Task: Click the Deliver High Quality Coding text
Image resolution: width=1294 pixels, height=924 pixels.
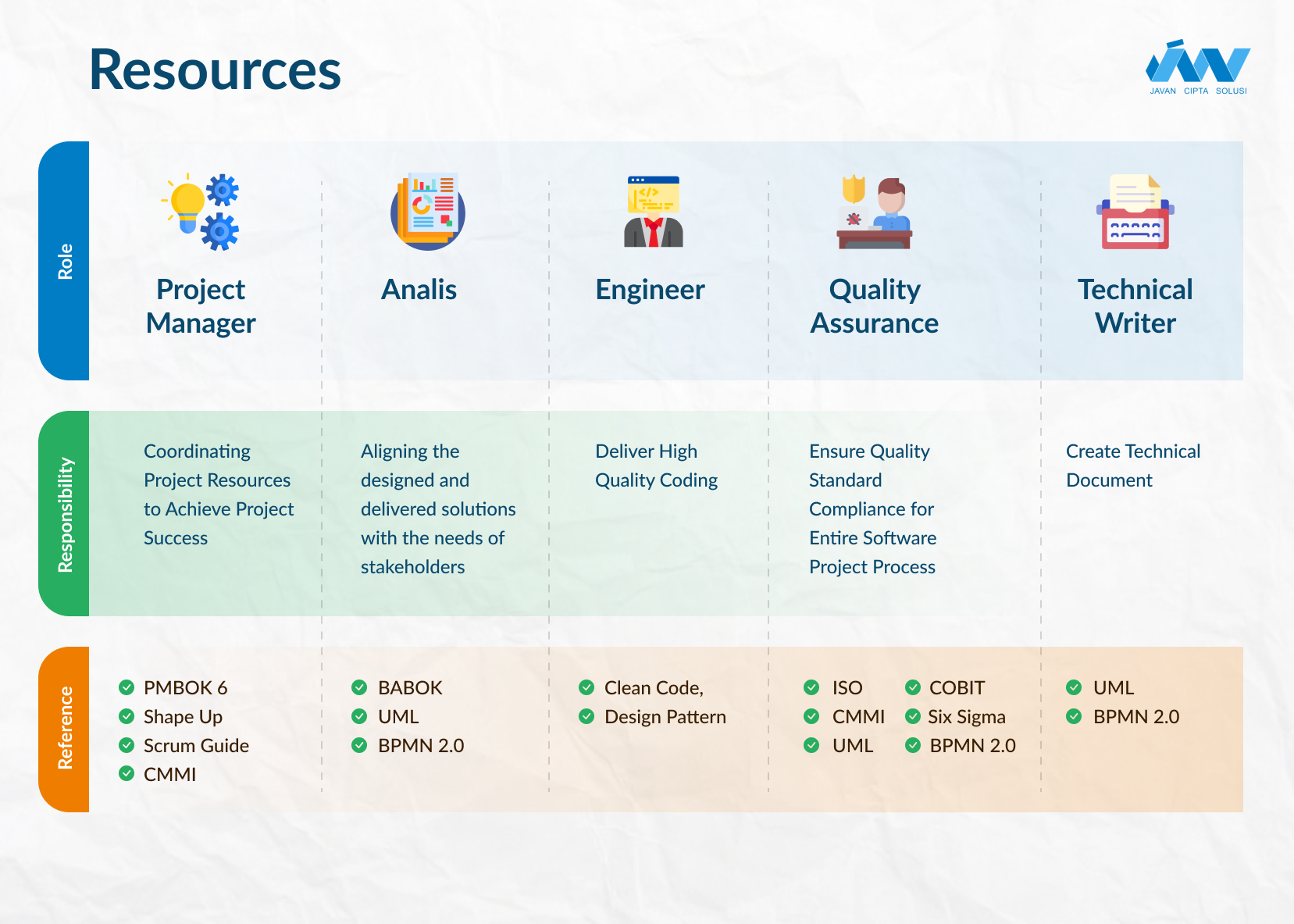Action: [656, 466]
